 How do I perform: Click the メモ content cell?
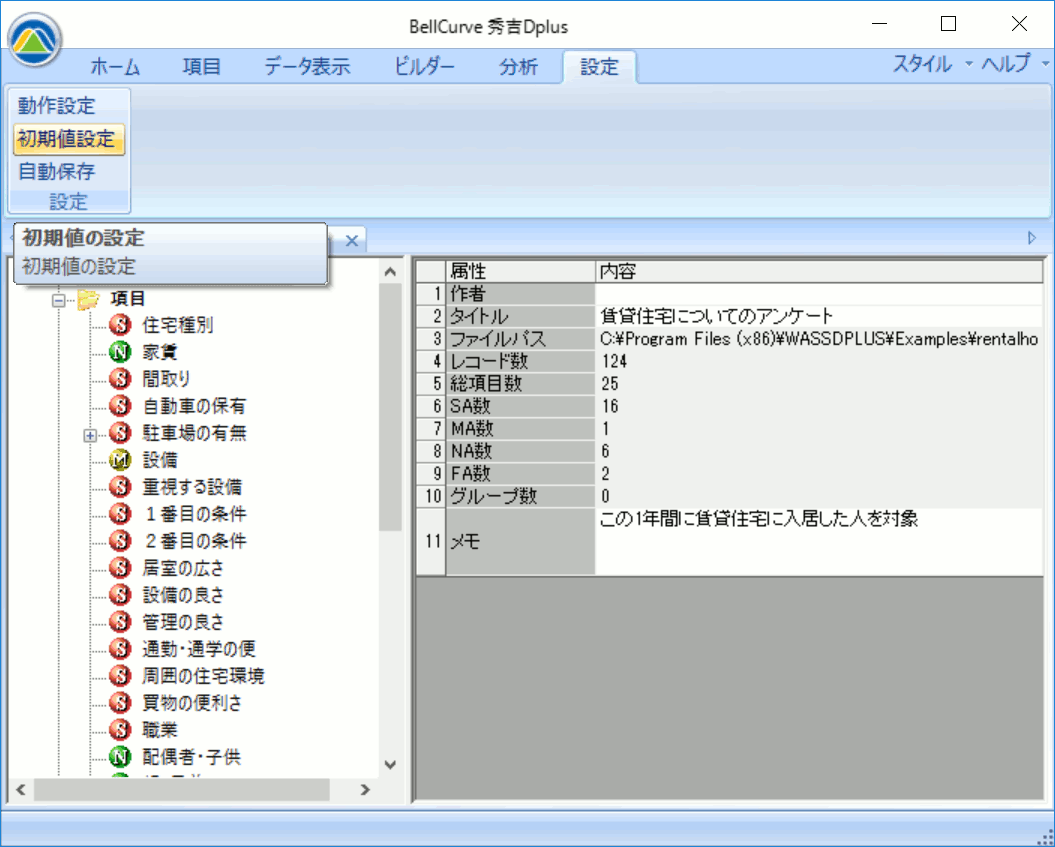(x=819, y=542)
